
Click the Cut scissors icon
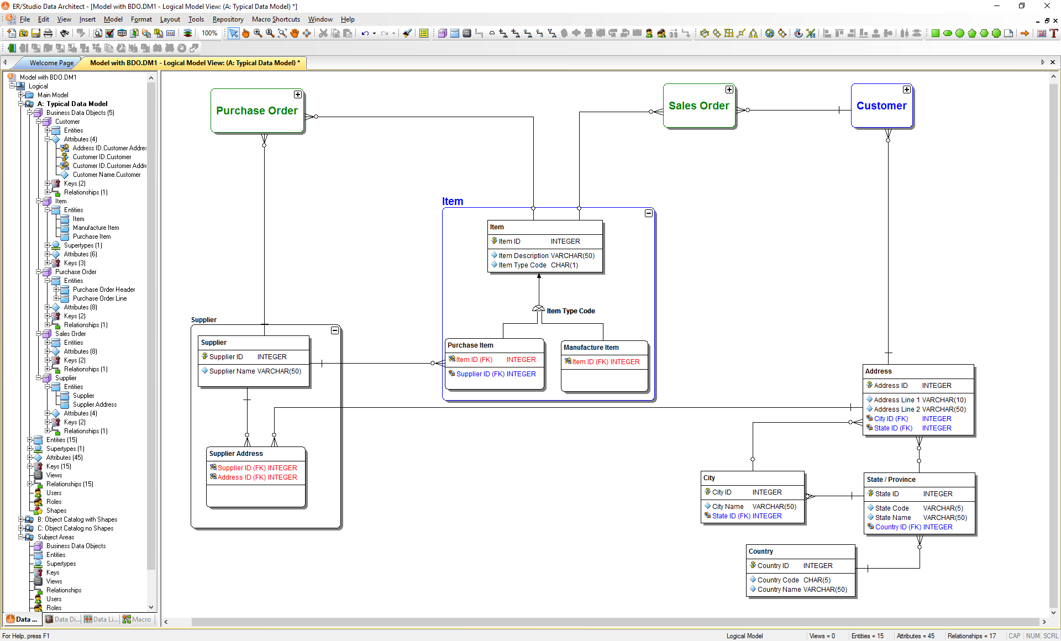323,33
